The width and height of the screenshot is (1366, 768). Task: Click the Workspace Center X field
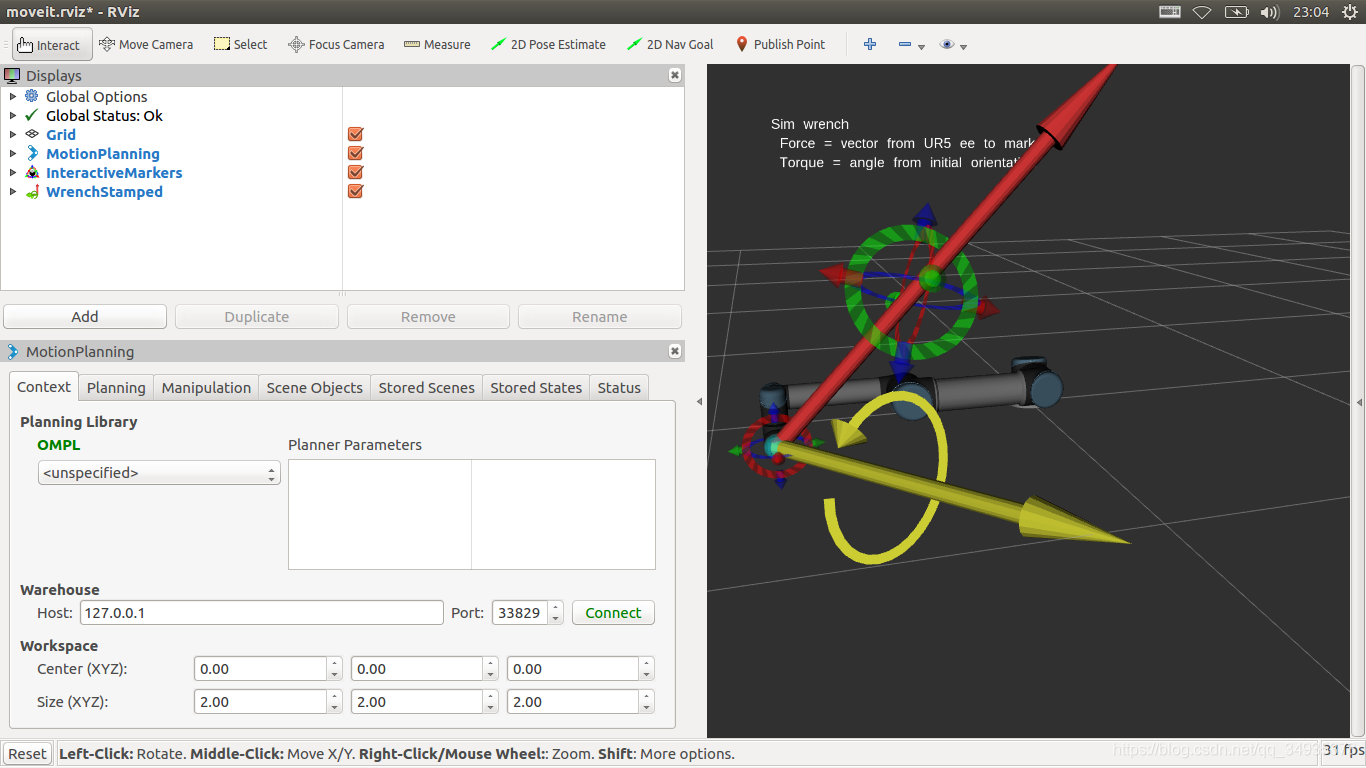point(260,669)
